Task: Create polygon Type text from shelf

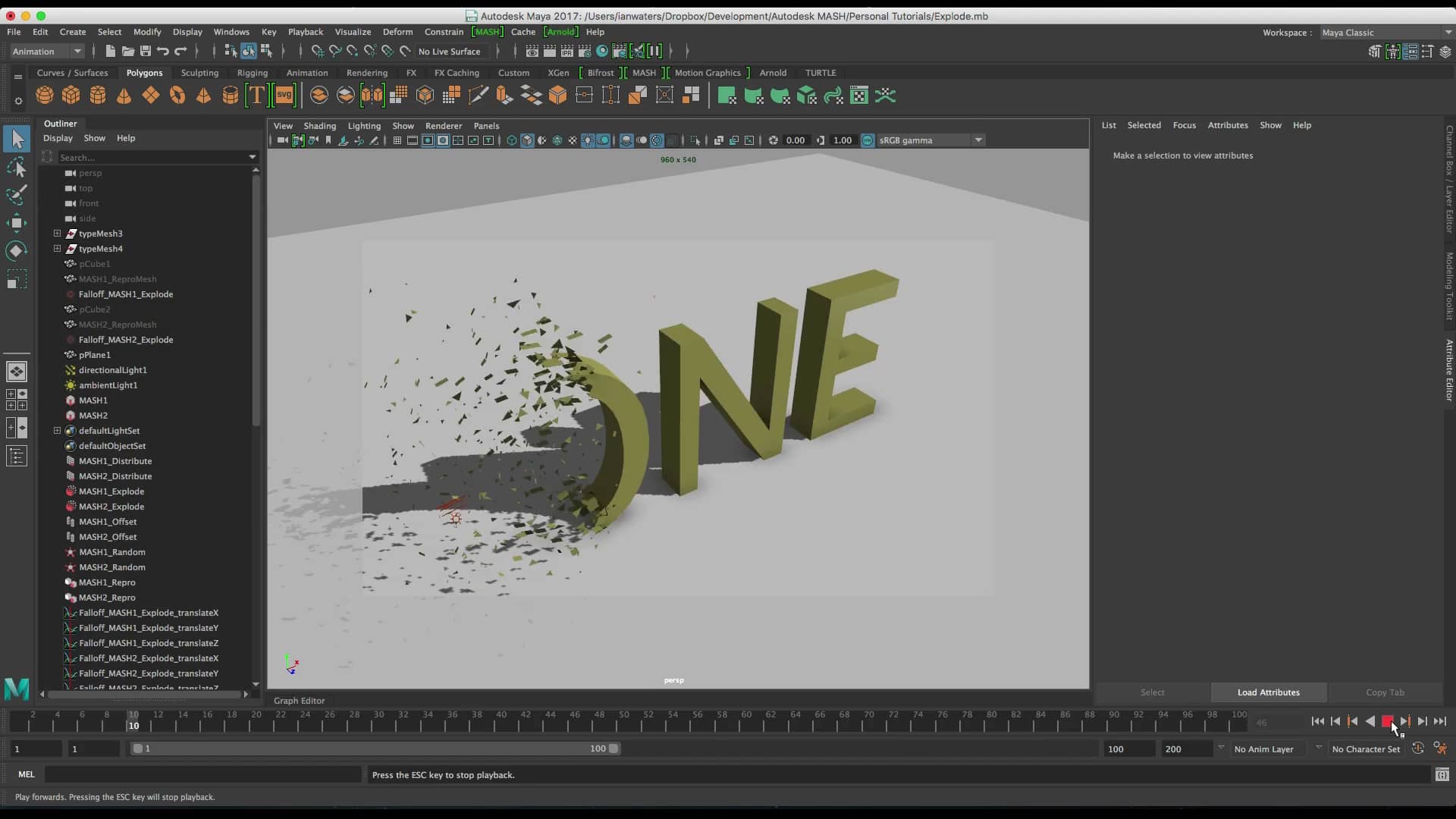Action: 257,96
